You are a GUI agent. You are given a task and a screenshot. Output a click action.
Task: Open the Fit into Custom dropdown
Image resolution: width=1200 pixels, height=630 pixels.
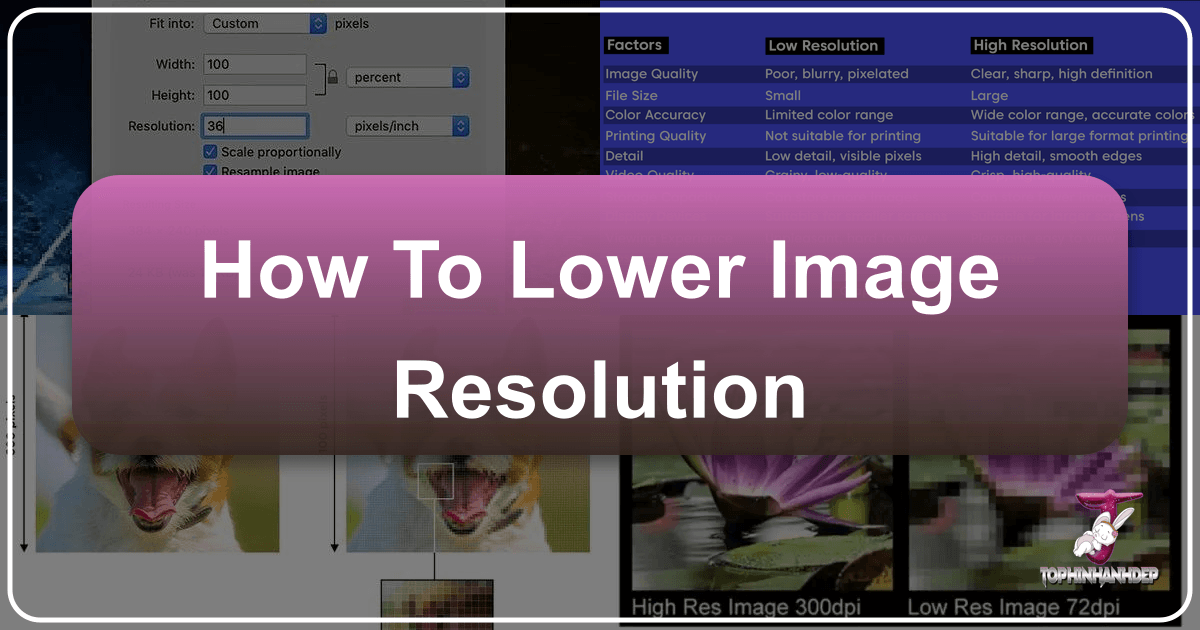coord(260,23)
